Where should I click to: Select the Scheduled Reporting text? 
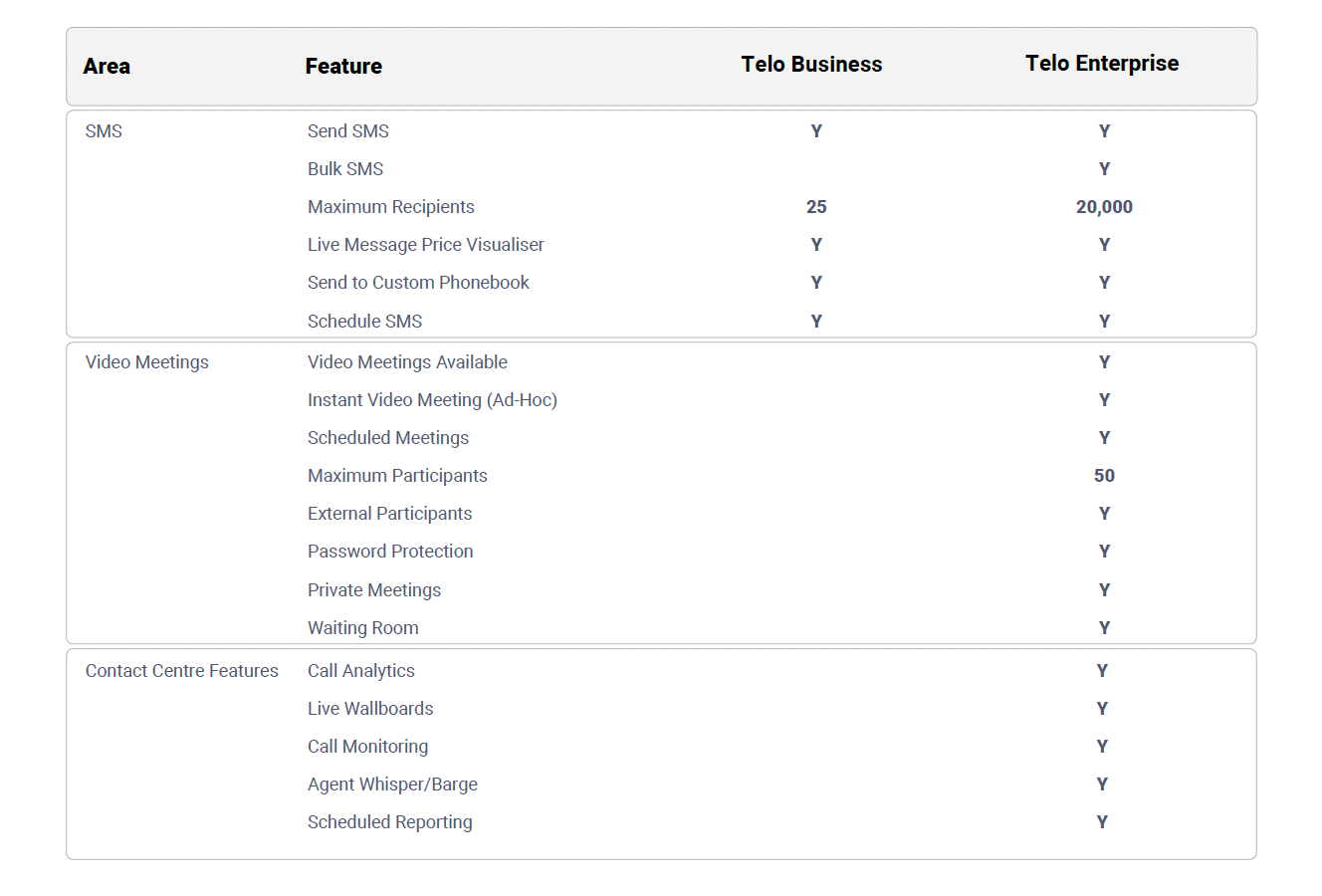click(390, 822)
